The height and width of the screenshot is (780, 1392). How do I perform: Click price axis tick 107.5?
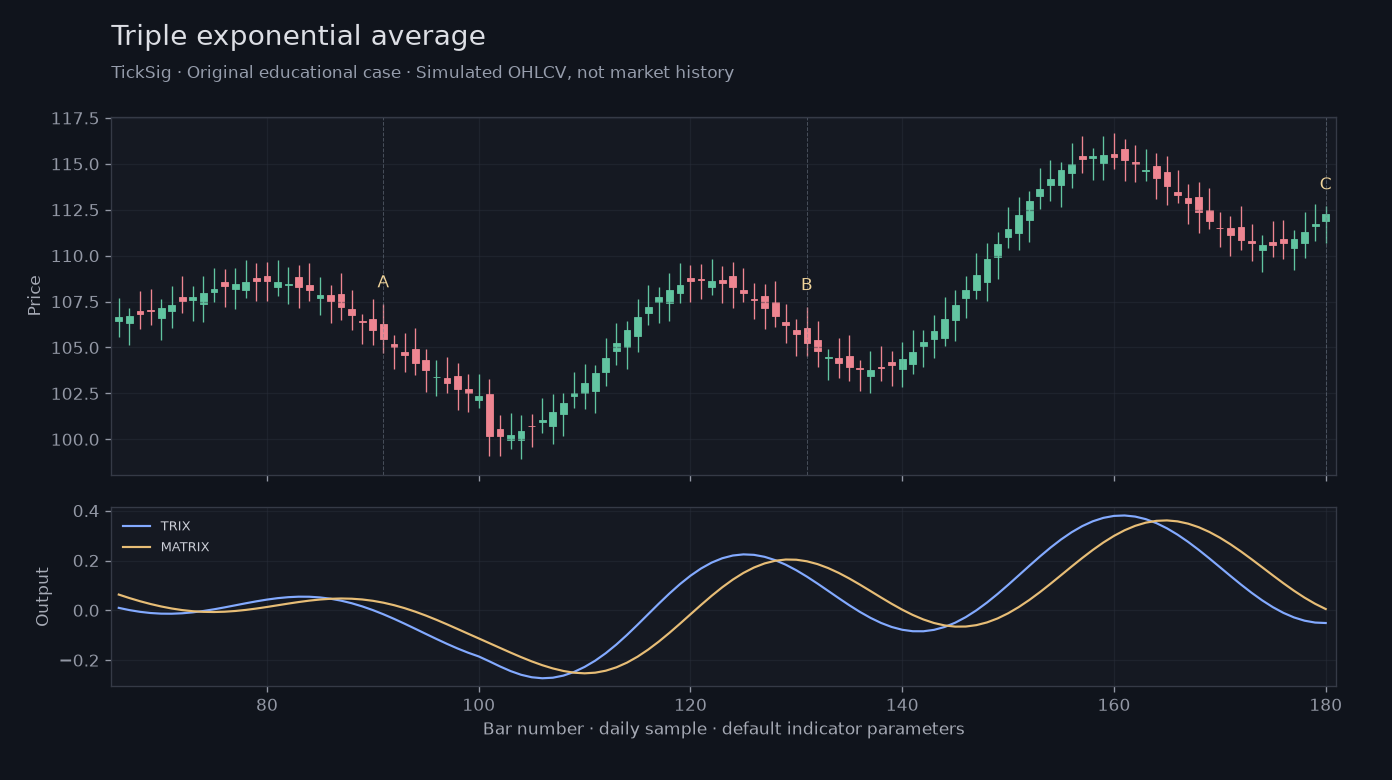tap(75, 302)
